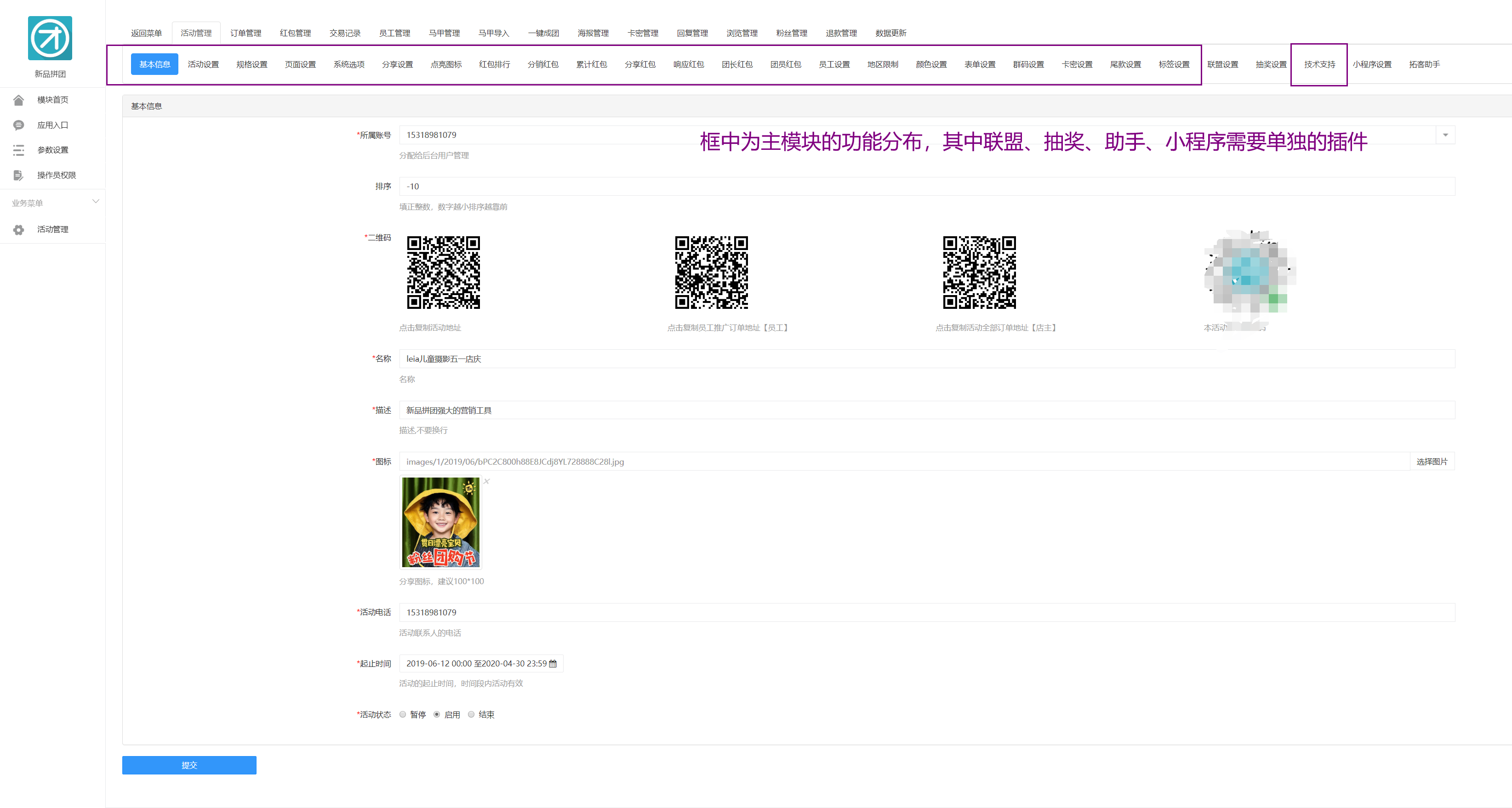Image resolution: width=1512 pixels, height=808 pixels.
Task: Select the 系统选项 sub-tab
Action: 348,64
